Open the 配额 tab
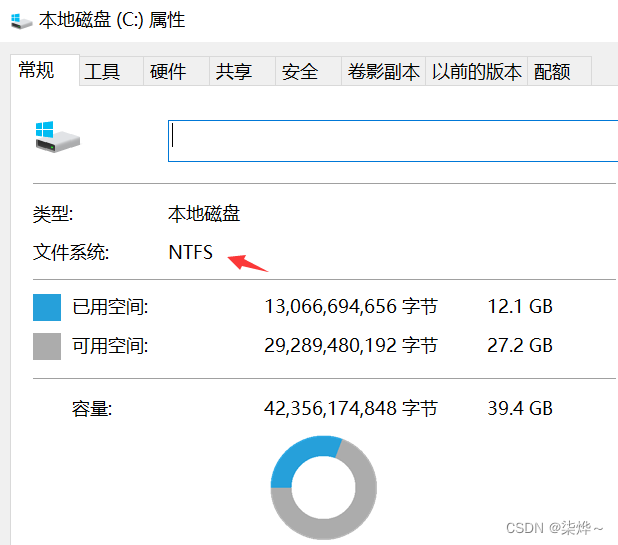Viewport: 618px width, 545px height. tap(553, 71)
